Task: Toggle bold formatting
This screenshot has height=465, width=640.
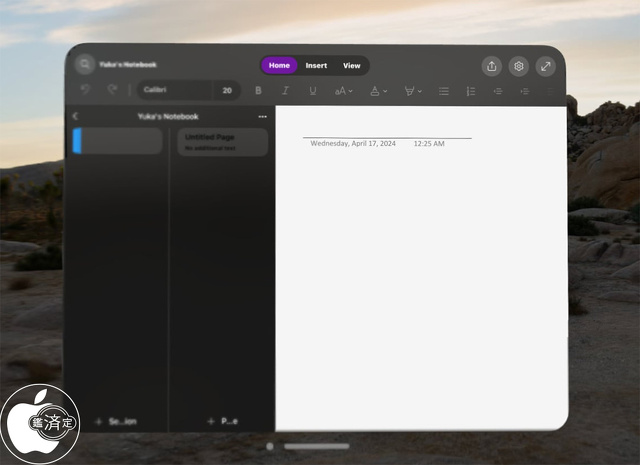Action: pos(259,91)
